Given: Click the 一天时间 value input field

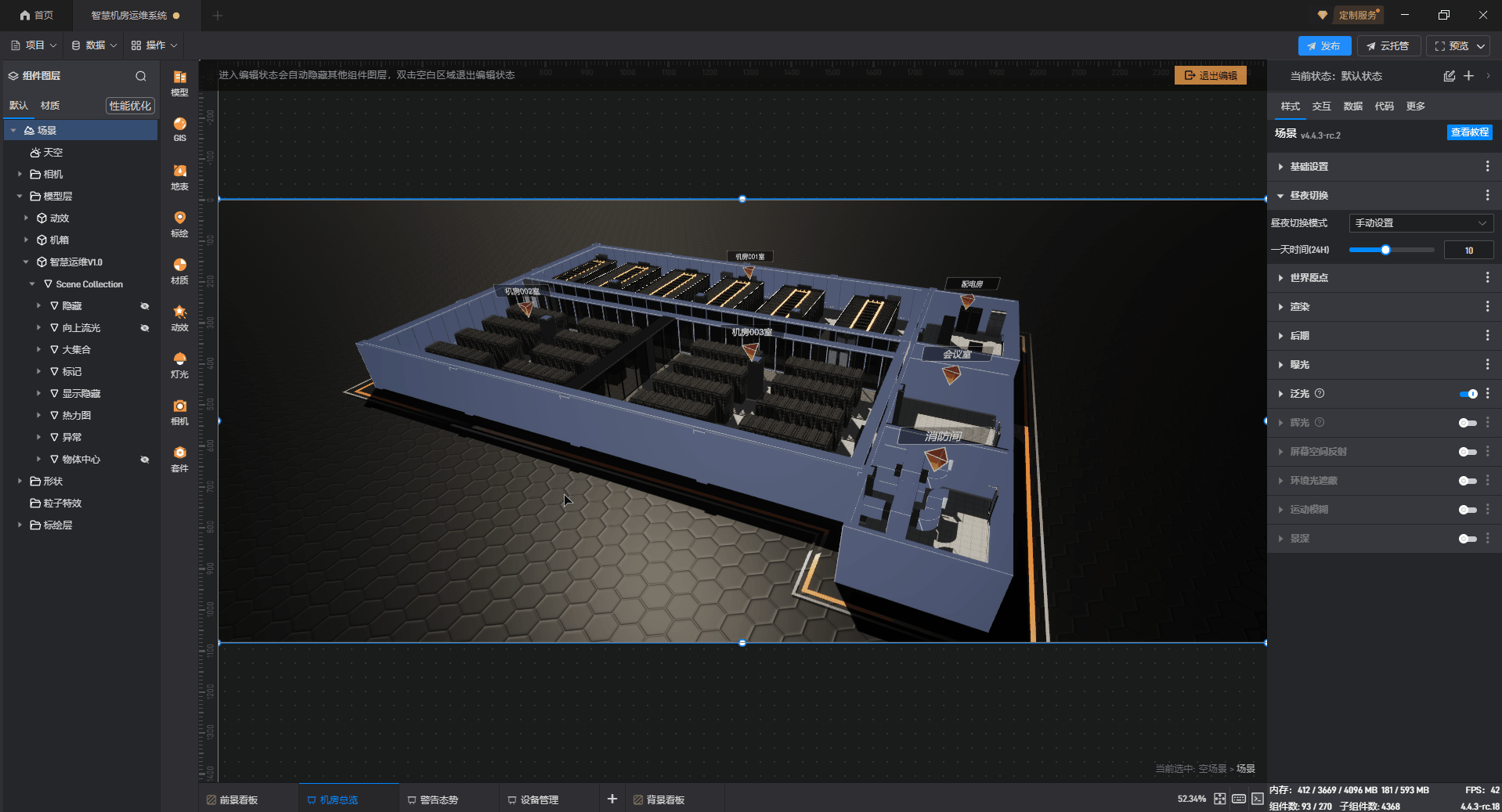Looking at the screenshot, I should click(x=1468, y=251).
